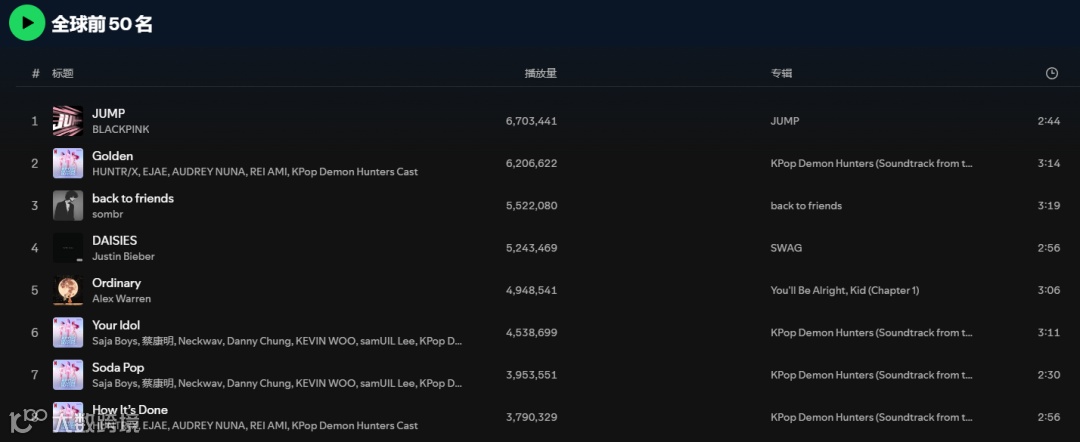
Task: Open KPop Demon Hunters album for How It's Done
Action: [872, 417]
